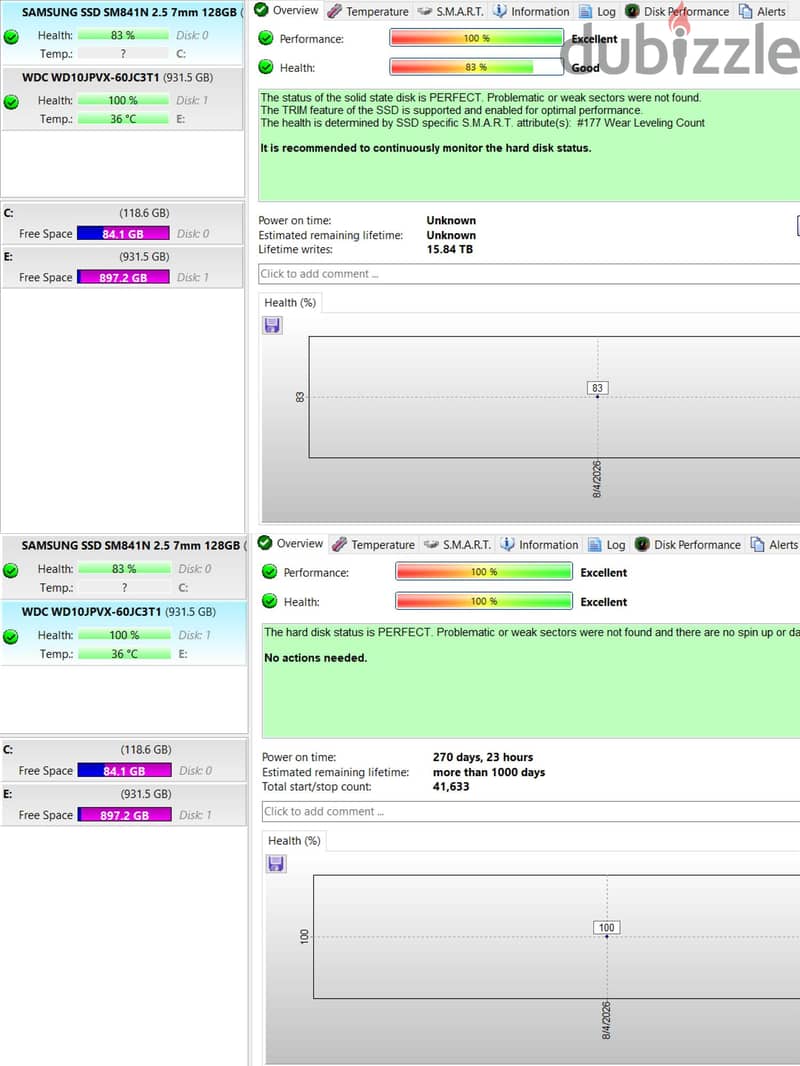The width and height of the screenshot is (800, 1066).
Task: Open Information tab in upper screenshot
Action: click(531, 12)
